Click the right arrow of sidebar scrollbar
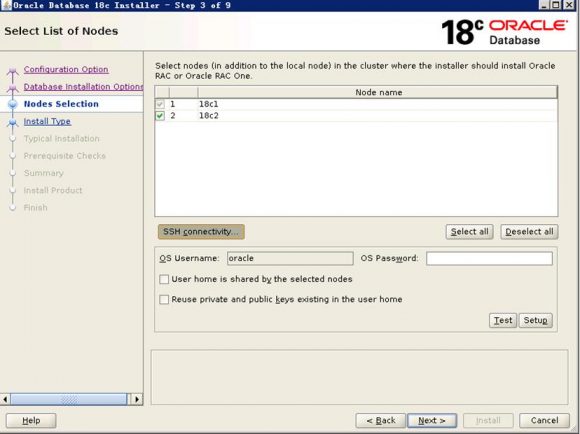The height and width of the screenshot is (434, 580). point(137,399)
